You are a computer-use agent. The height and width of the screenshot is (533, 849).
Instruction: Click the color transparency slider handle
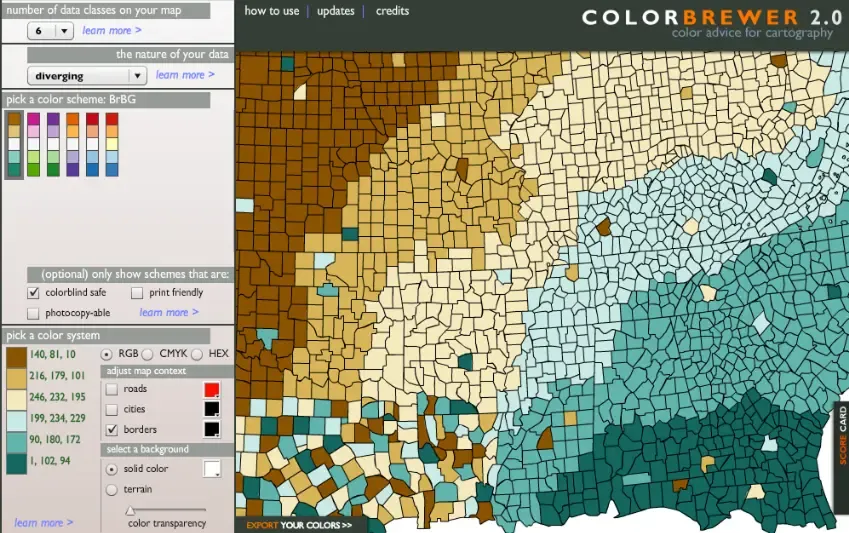(x=130, y=510)
